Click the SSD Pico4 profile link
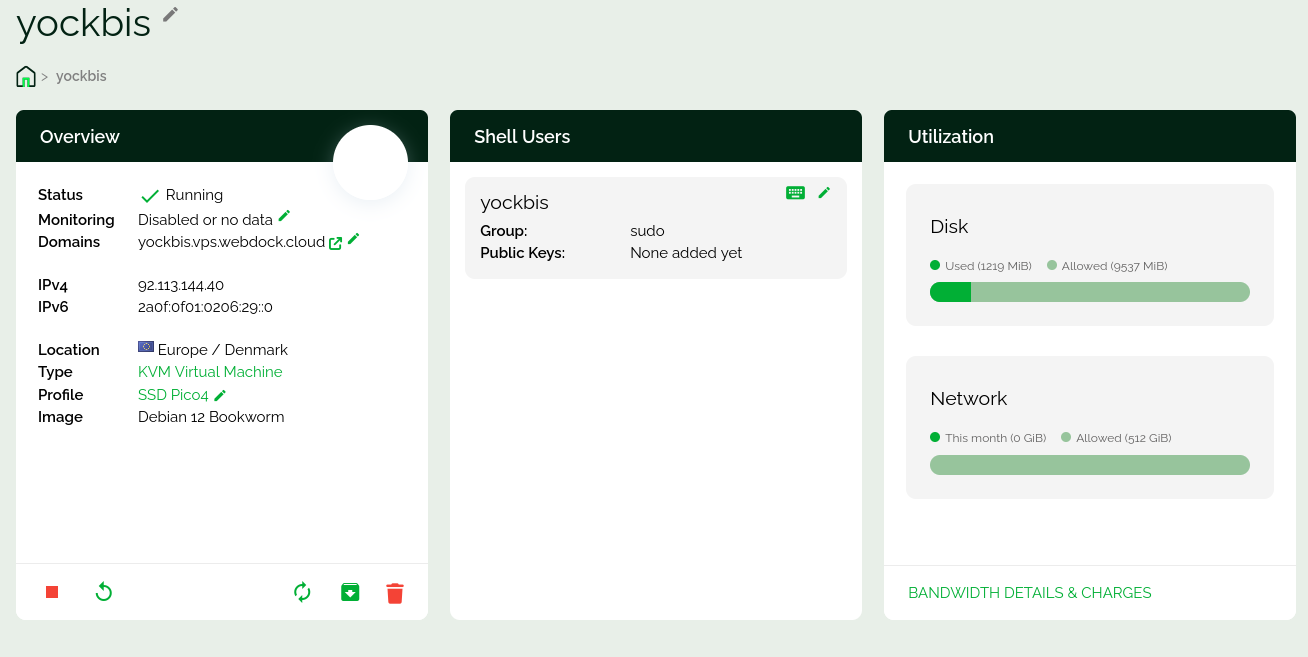Image resolution: width=1308 pixels, height=657 pixels. [x=173, y=395]
